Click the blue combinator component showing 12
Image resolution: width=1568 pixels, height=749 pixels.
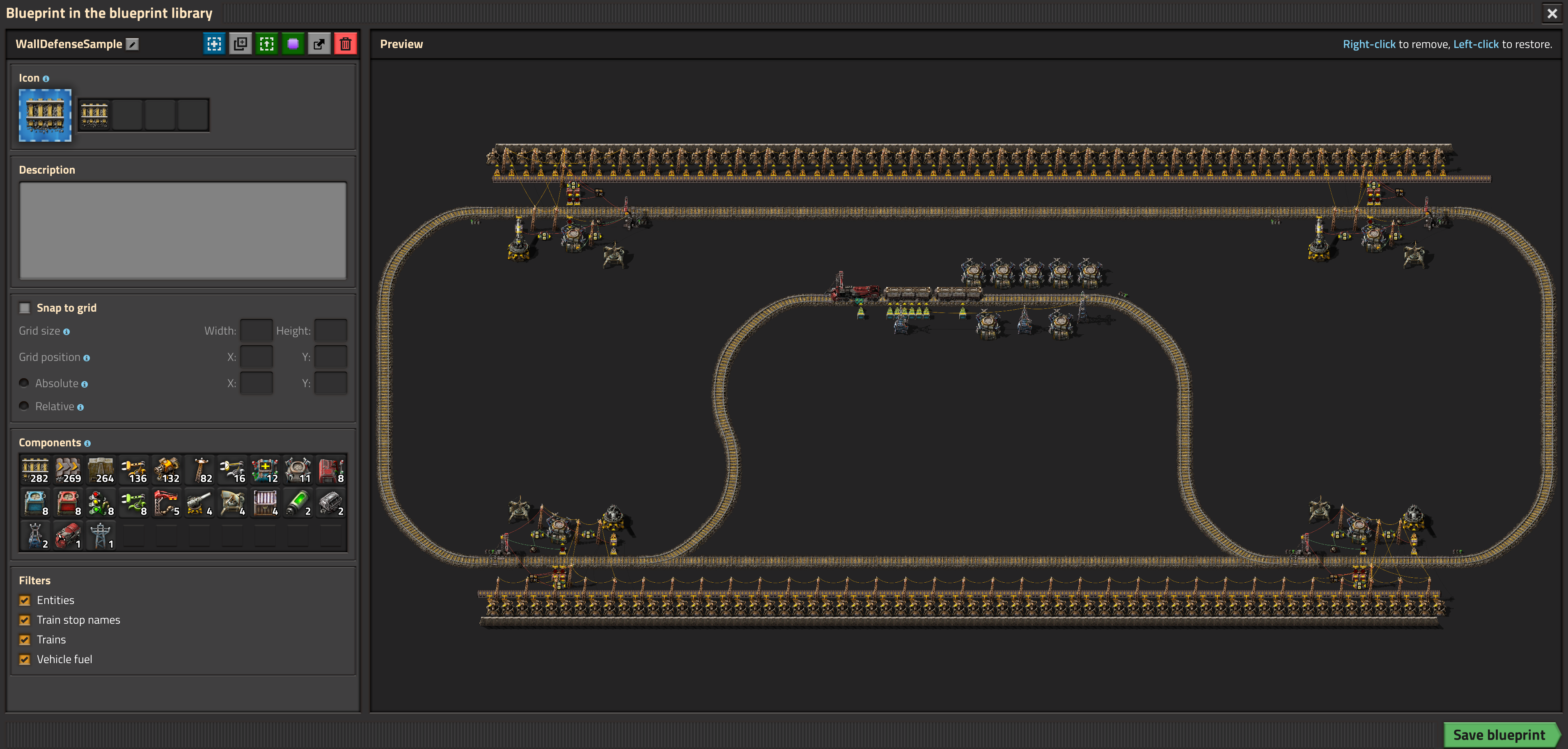tap(266, 471)
